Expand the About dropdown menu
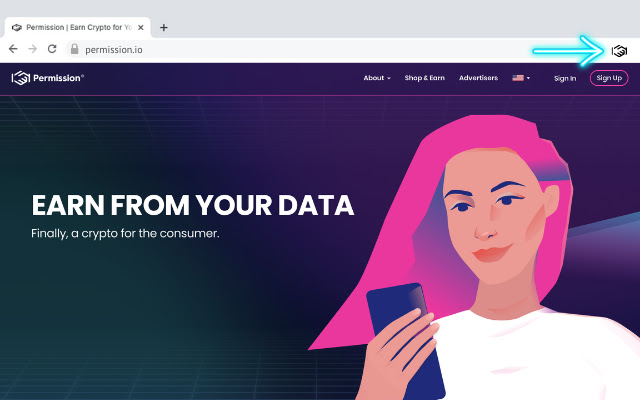Screen dimensions: 640x400 click(377, 78)
